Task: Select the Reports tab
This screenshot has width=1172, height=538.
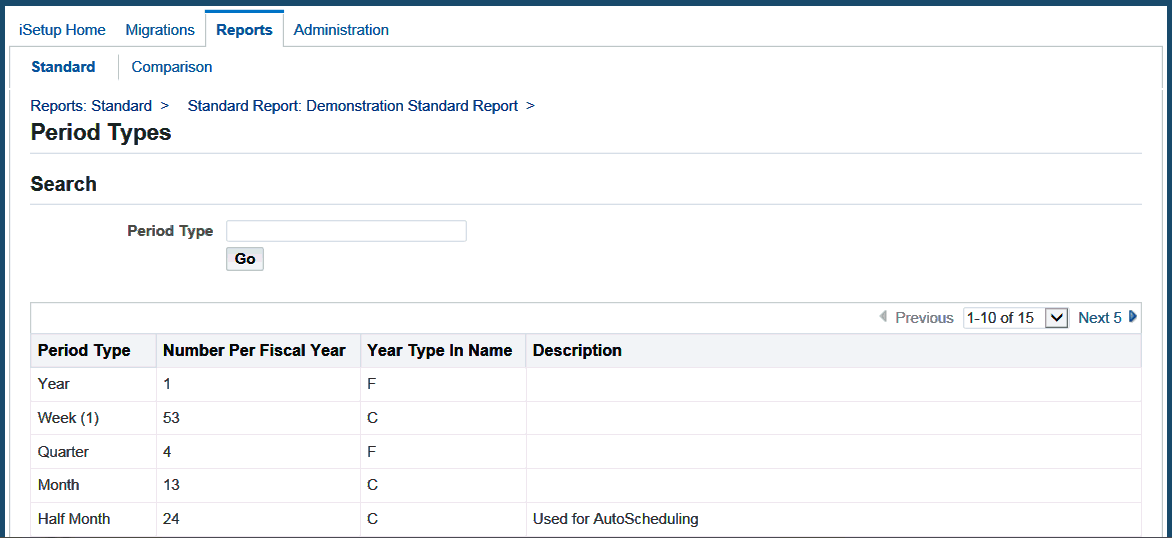Action: click(244, 30)
